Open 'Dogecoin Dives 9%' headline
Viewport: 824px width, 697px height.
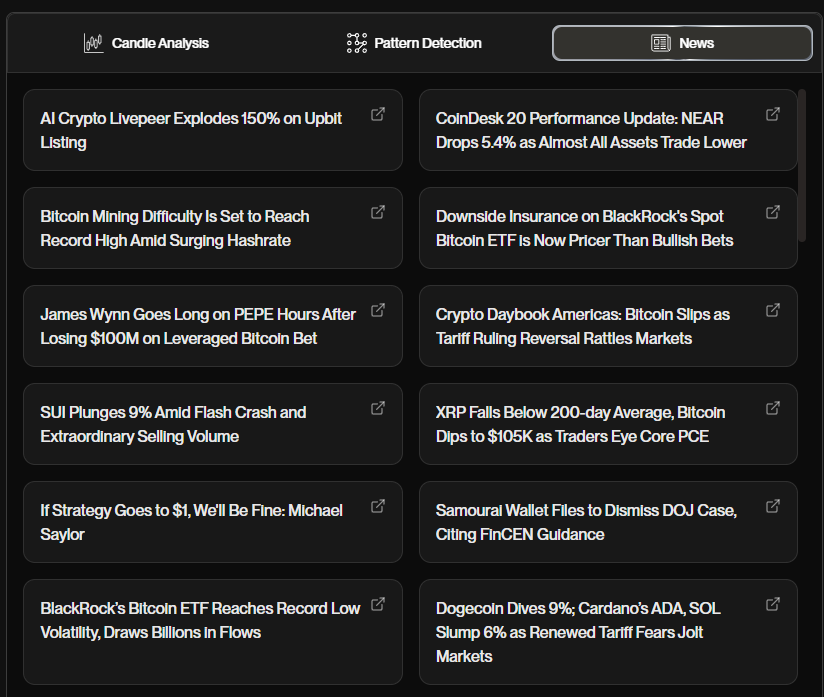pos(578,632)
